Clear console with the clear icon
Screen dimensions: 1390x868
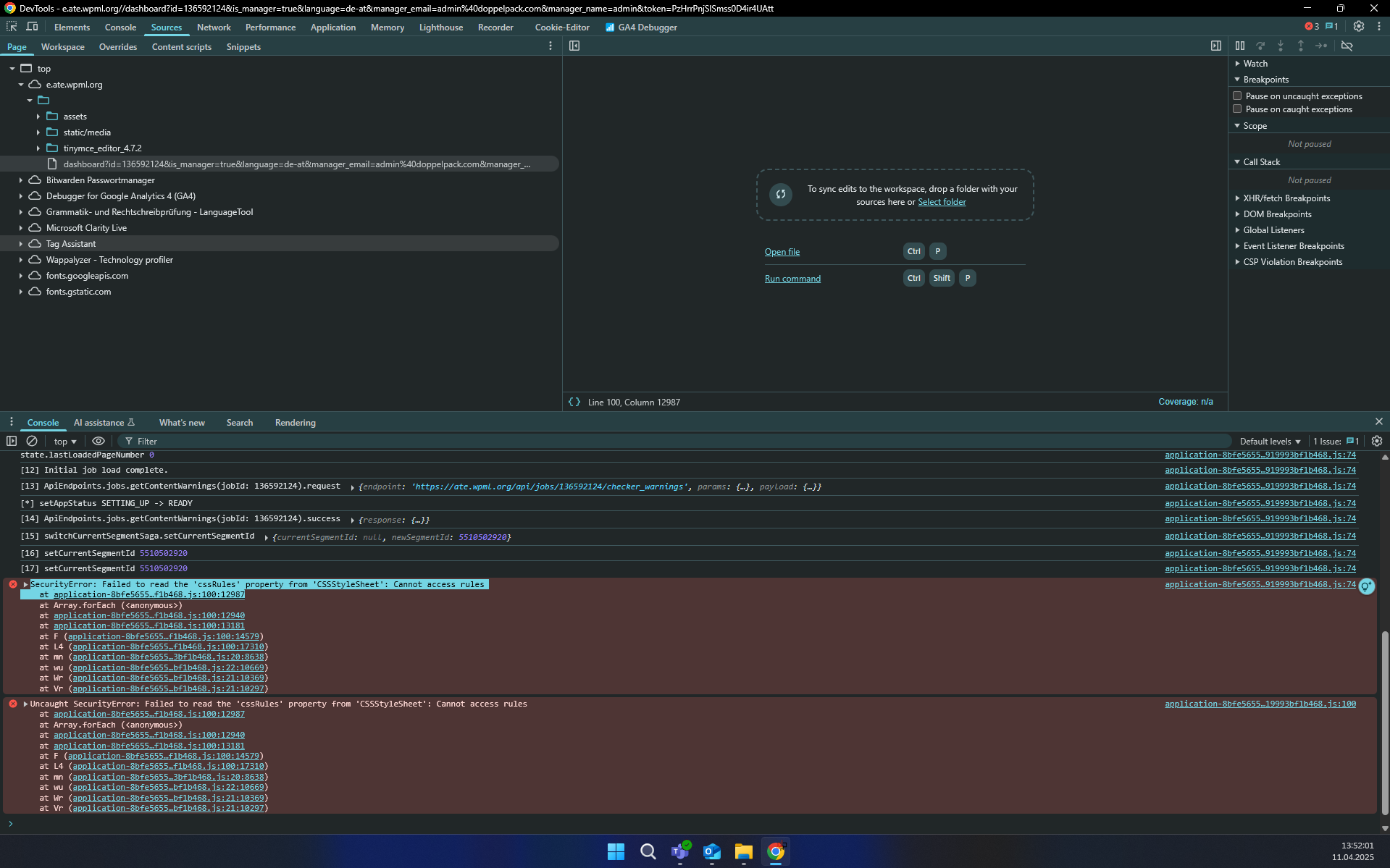pos(32,441)
